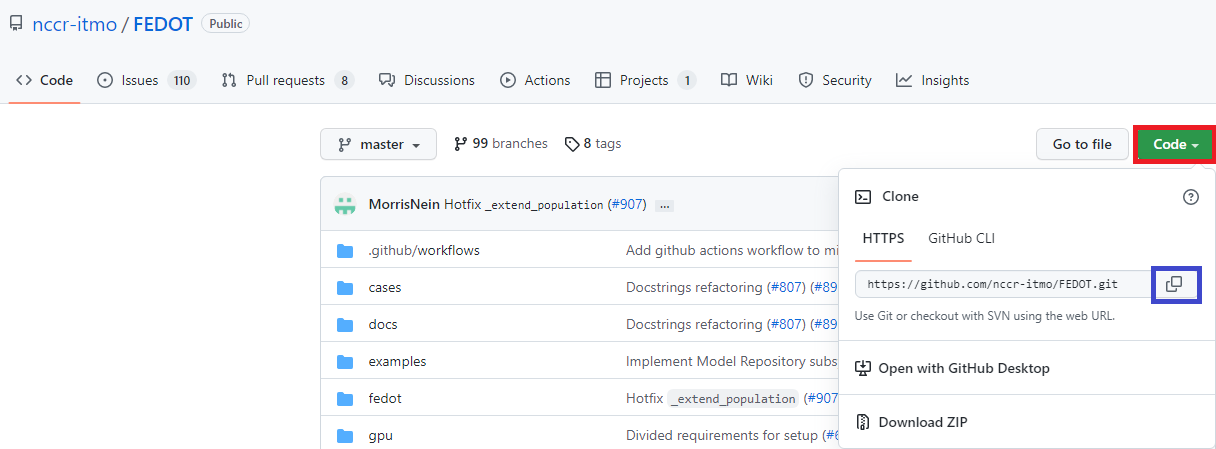
Task: Open the nccr-itmo owner link
Action: [74, 23]
